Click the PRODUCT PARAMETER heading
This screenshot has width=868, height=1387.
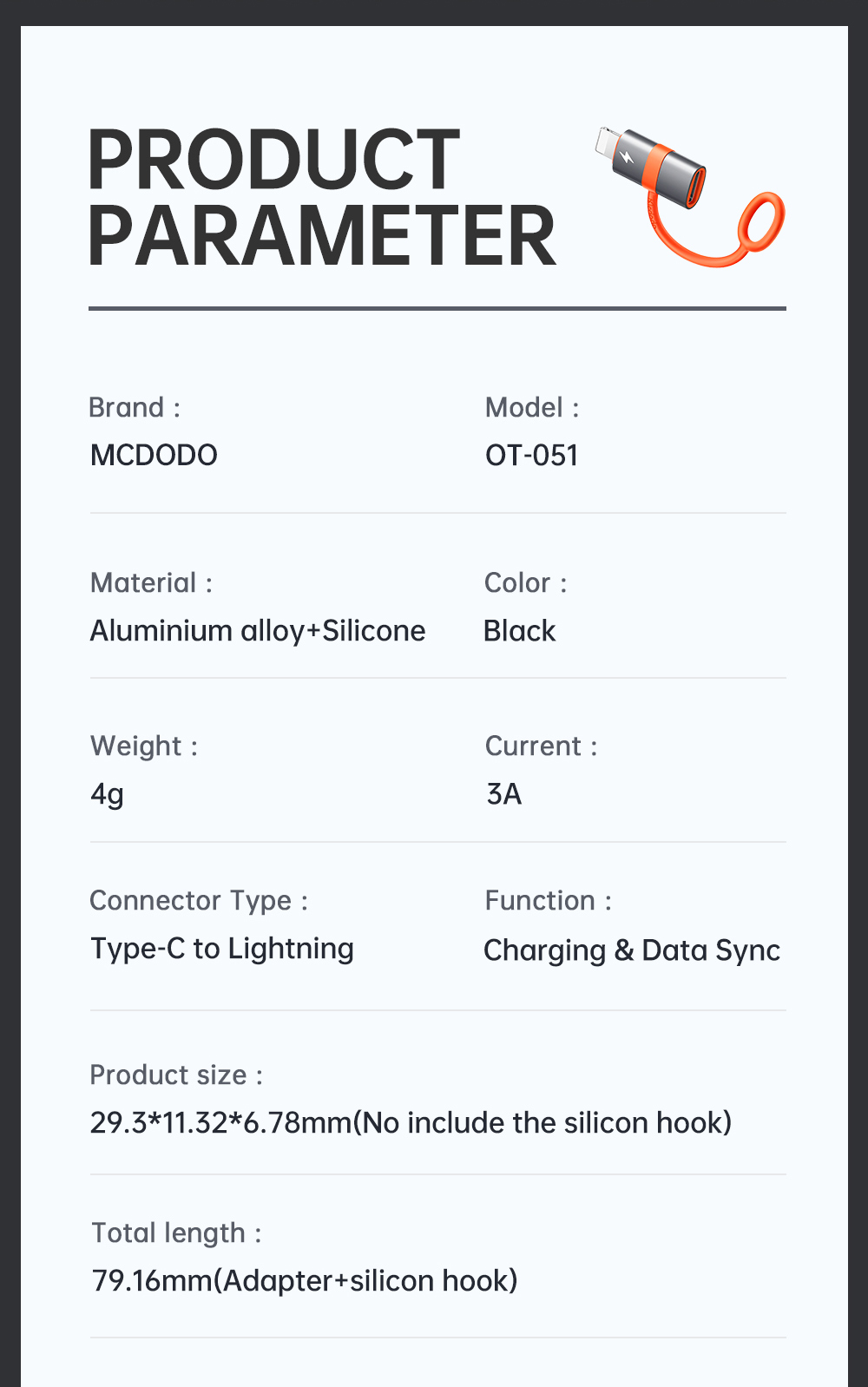point(321,197)
